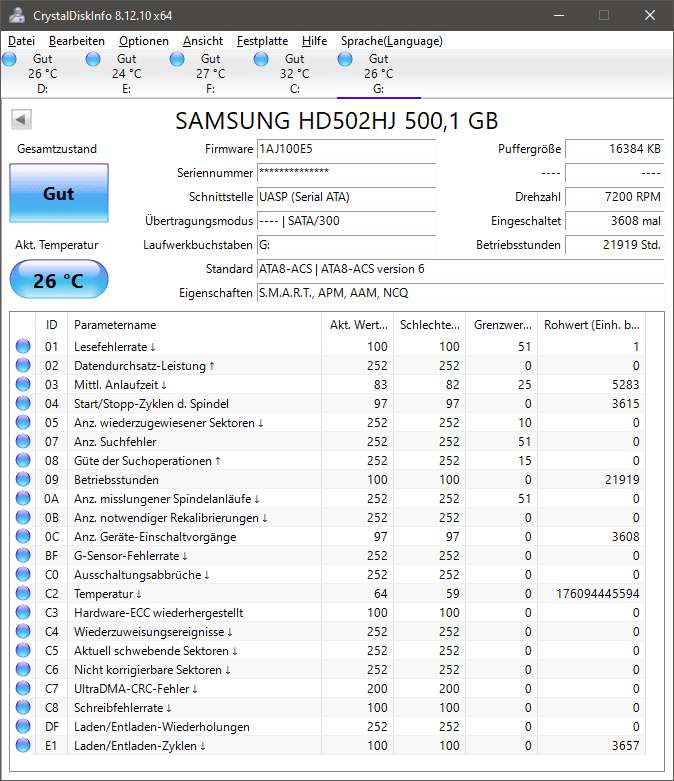Viewport: 674px width, 781px height.
Task: Click status icon for Anz. misslungener Spindelanläufe
Action: (x=23, y=498)
